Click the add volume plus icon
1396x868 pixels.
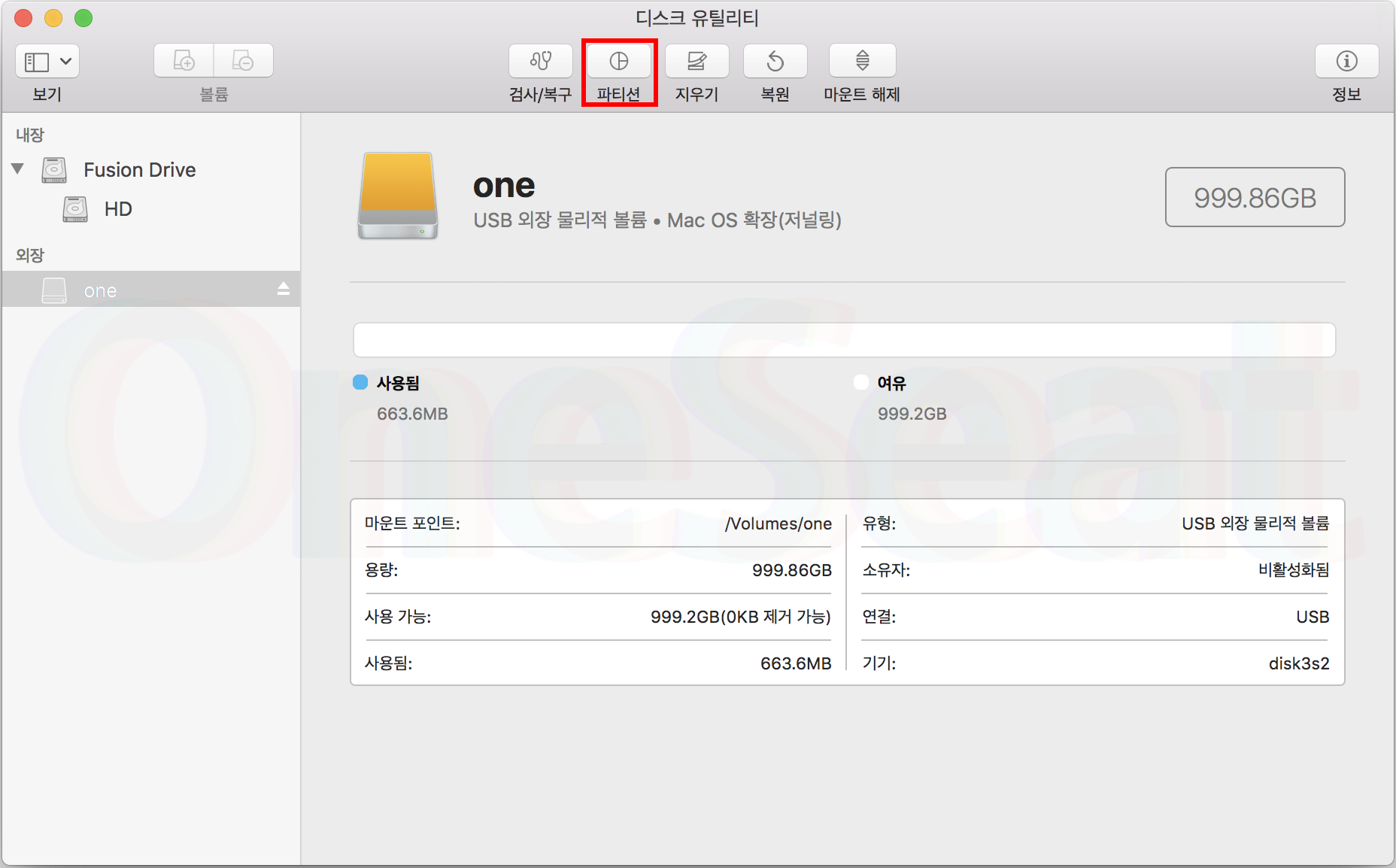pyautogui.click(x=184, y=61)
